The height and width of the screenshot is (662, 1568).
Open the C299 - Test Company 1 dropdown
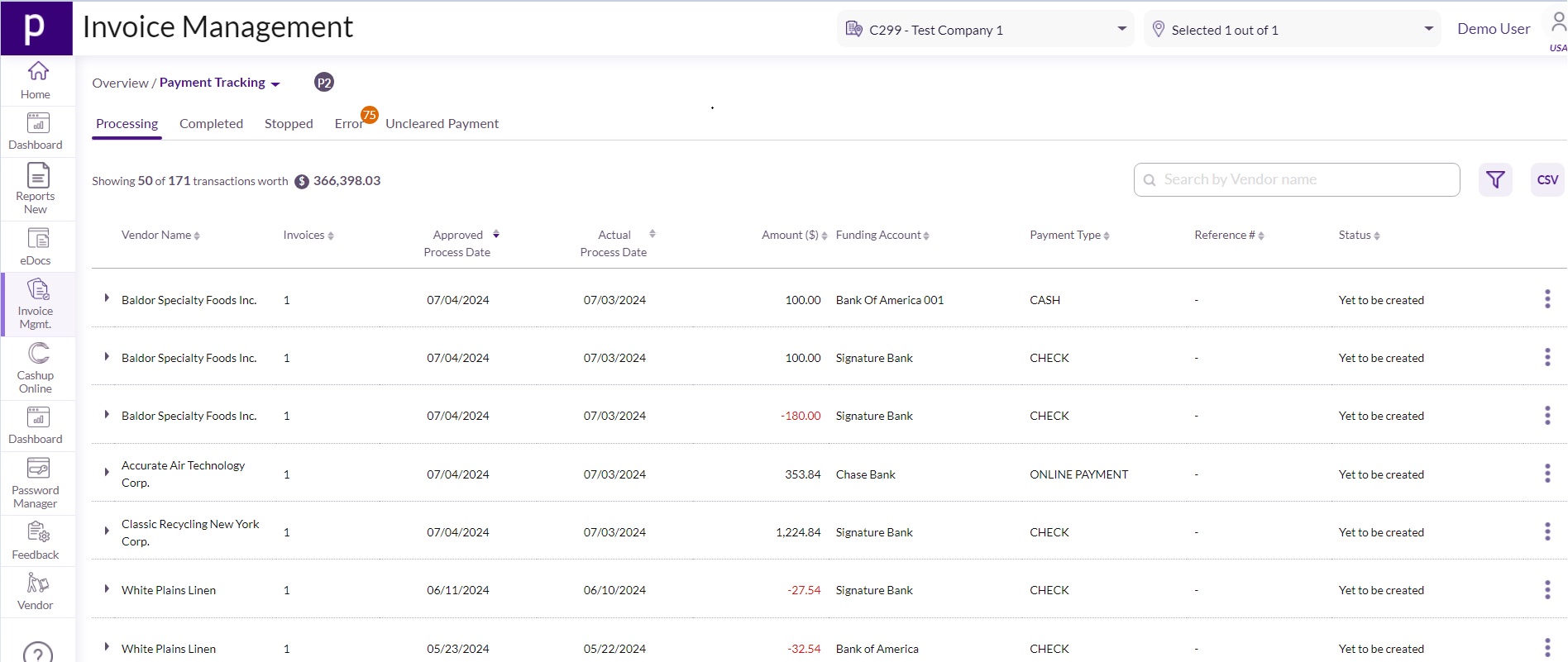click(986, 30)
